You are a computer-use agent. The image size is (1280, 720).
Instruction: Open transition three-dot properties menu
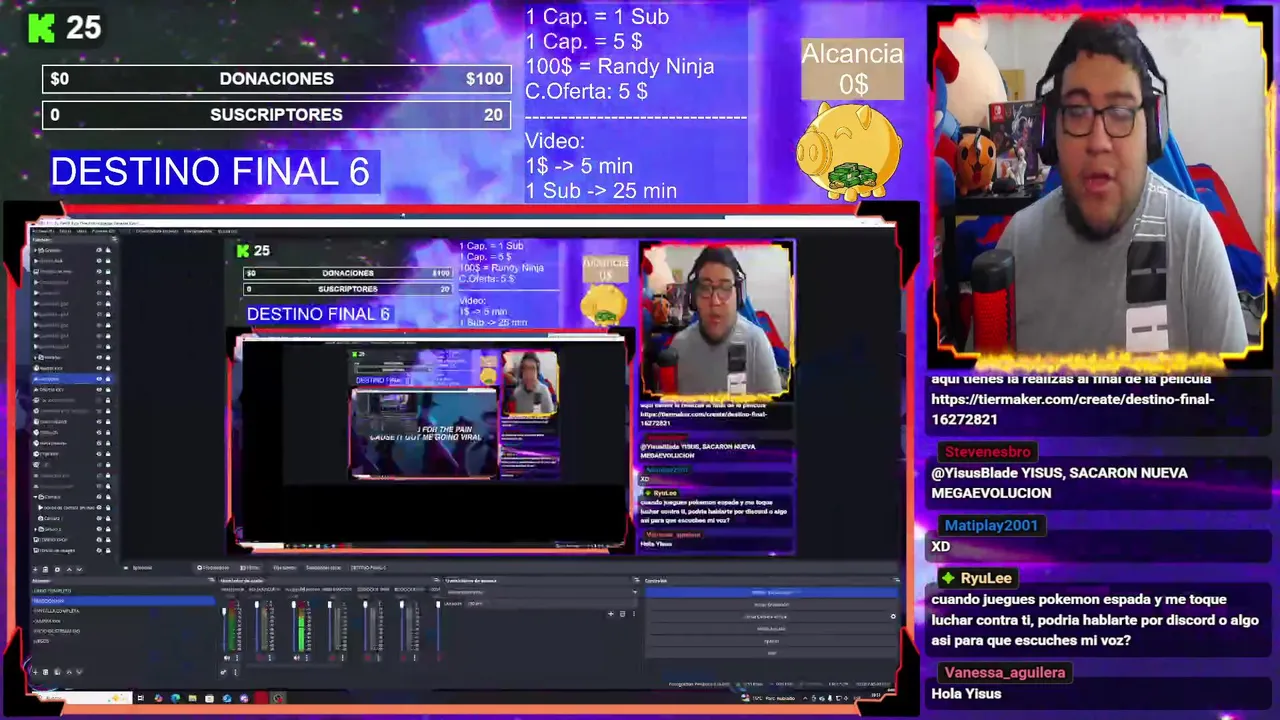634,614
